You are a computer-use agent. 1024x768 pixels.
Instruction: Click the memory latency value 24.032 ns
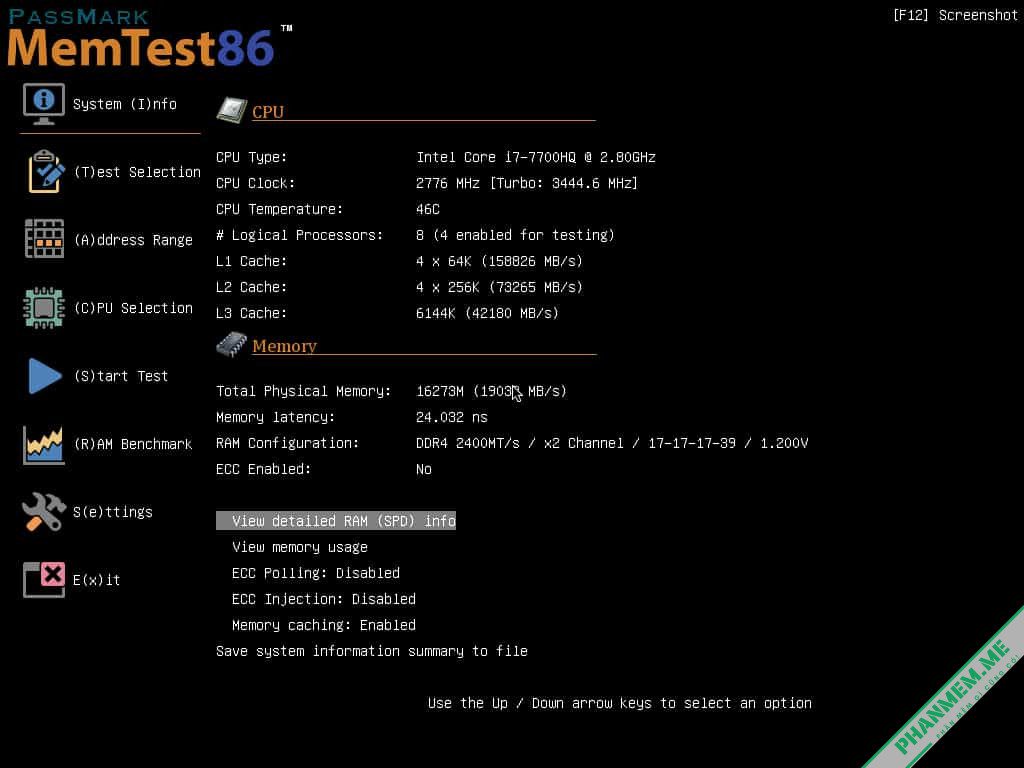[452, 417]
